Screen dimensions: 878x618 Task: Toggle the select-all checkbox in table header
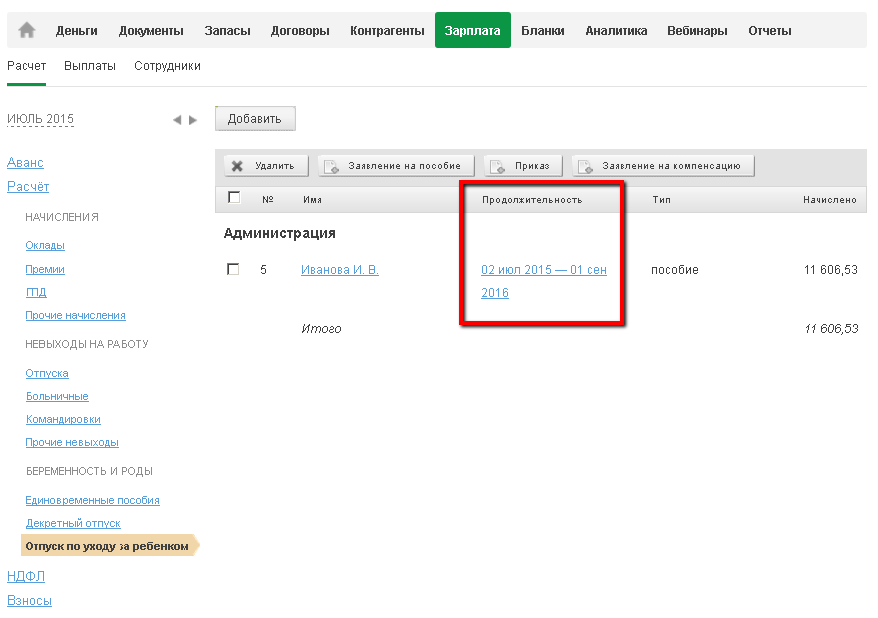click(x=234, y=198)
